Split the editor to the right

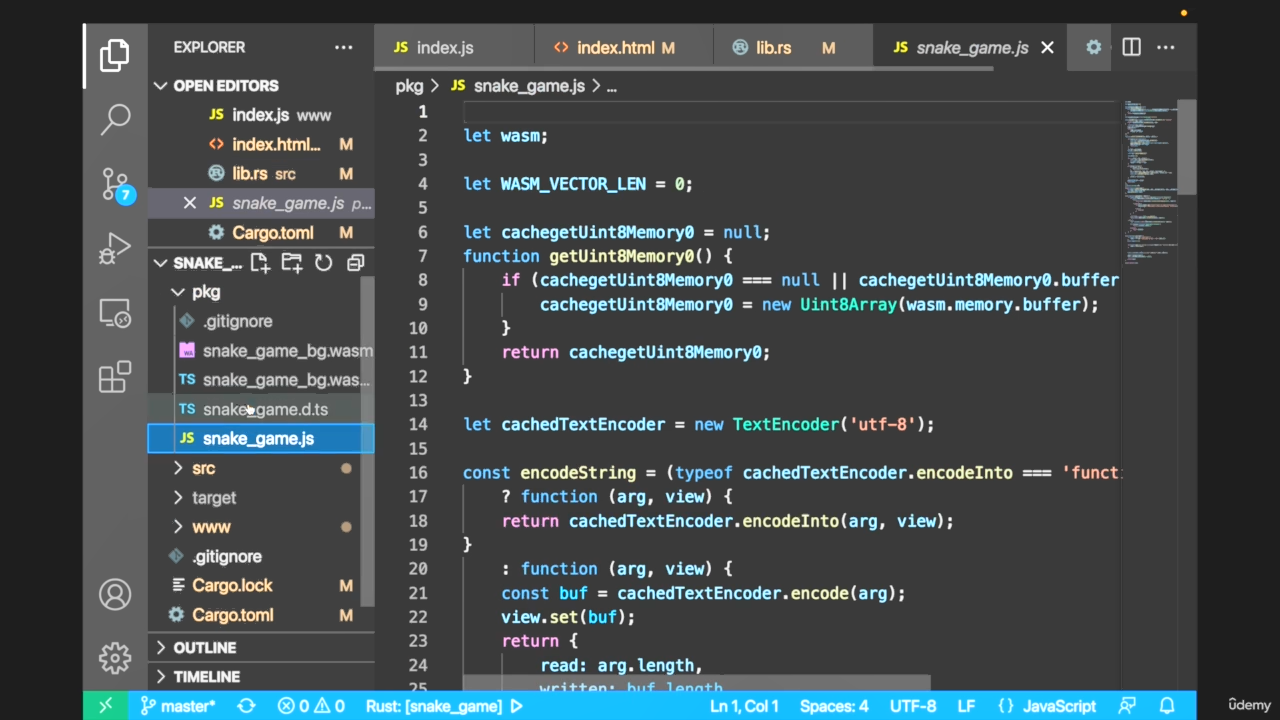coord(1131,47)
